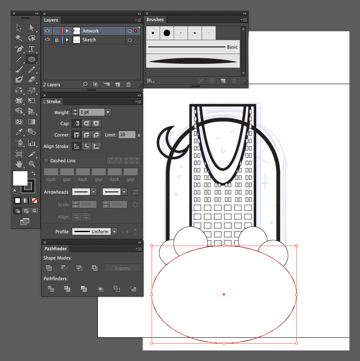Click the Fill color swatch
Image resolution: width=360 pixels, height=361 pixels.
20,178
